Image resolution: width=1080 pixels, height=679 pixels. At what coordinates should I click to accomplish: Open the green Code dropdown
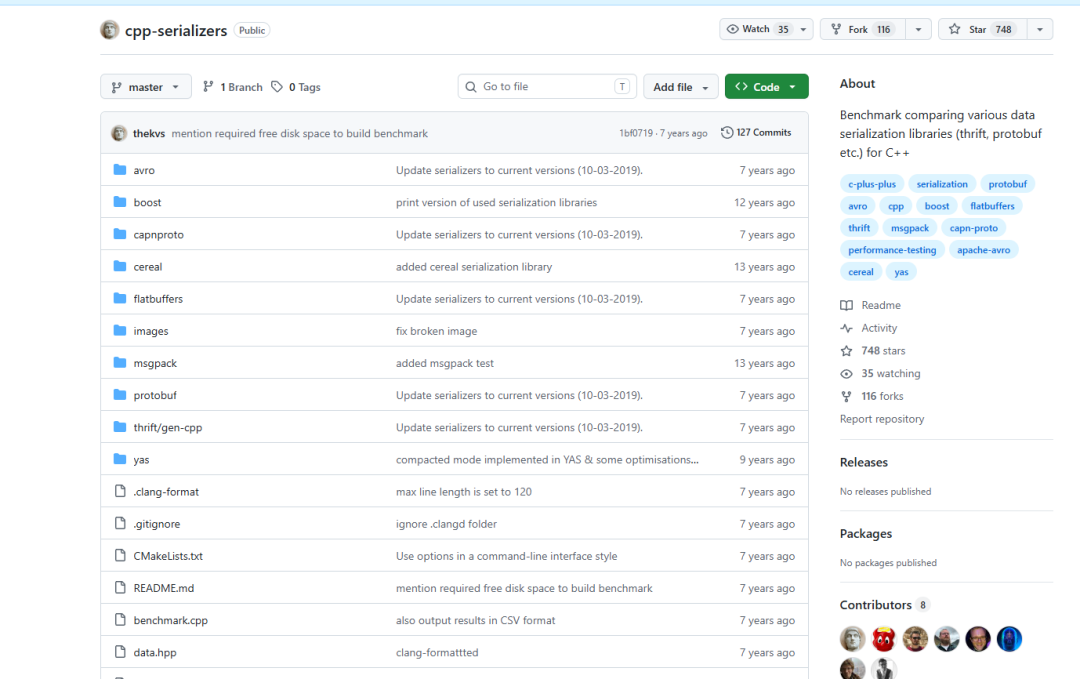pyautogui.click(x=767, y=87)
